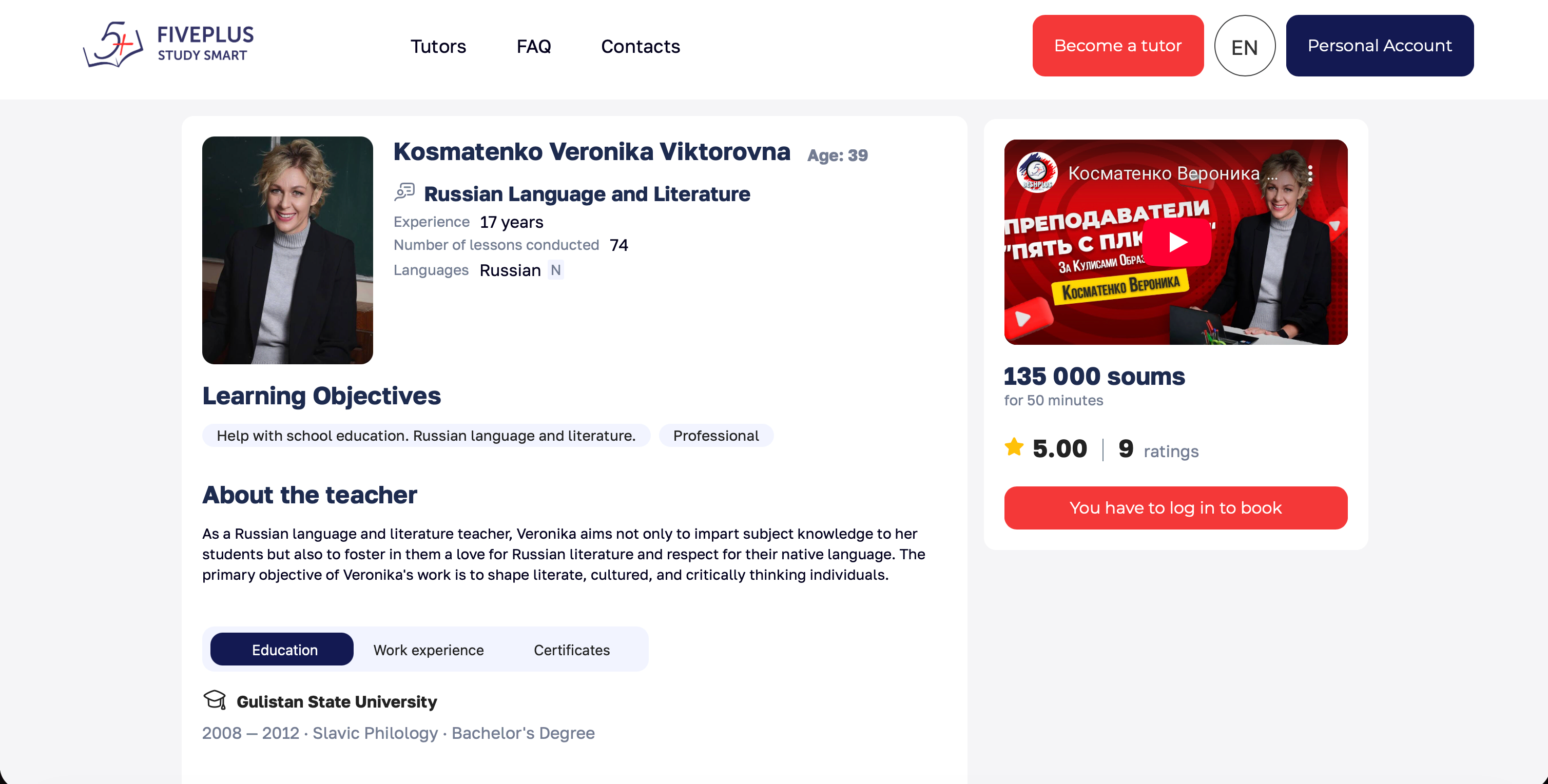The image size is (1548, 784).
Task: Open the Tutors page
Action: click(438, 46)
